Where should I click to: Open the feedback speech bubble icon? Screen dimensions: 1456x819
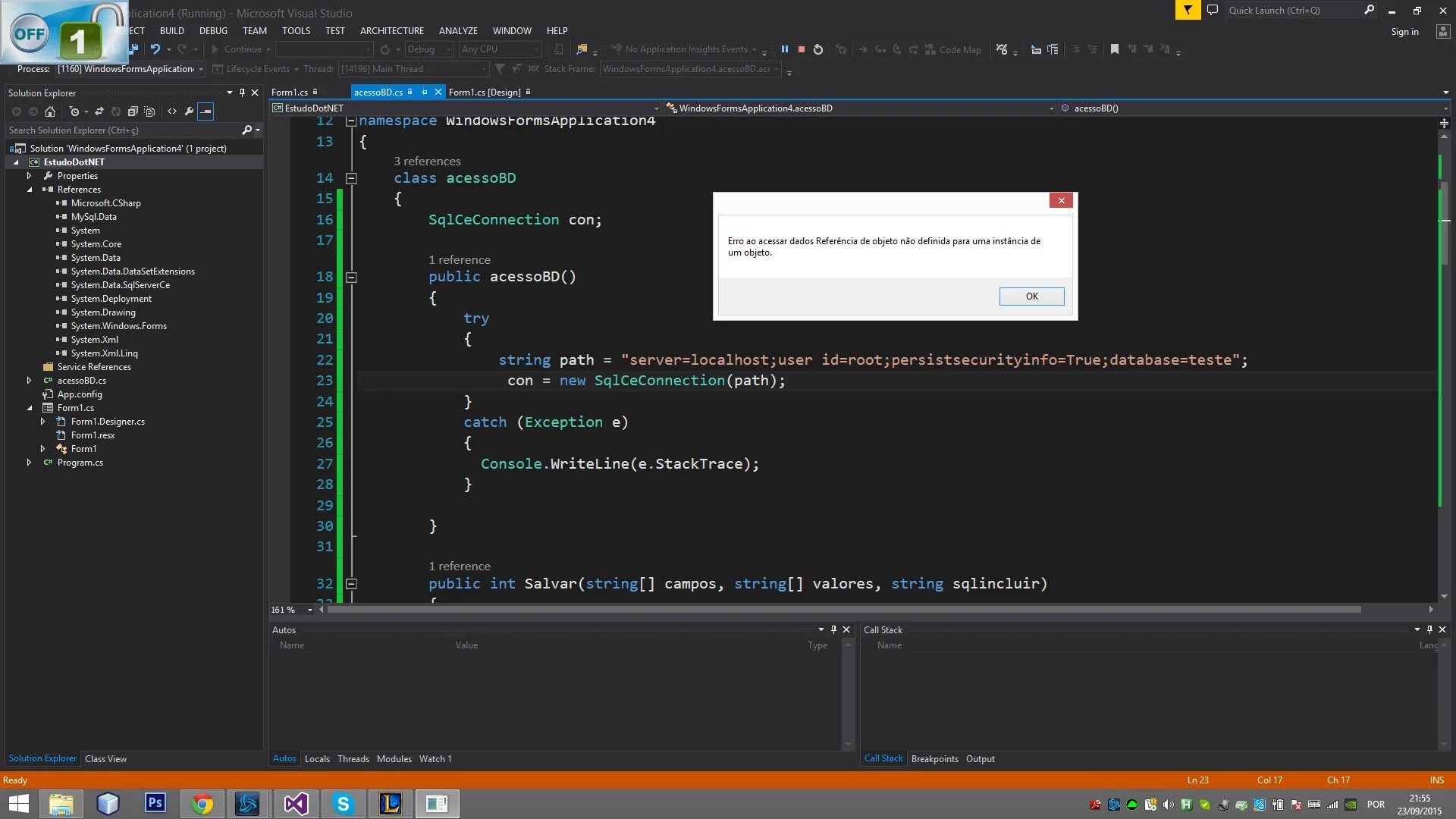coord(1213,11)
